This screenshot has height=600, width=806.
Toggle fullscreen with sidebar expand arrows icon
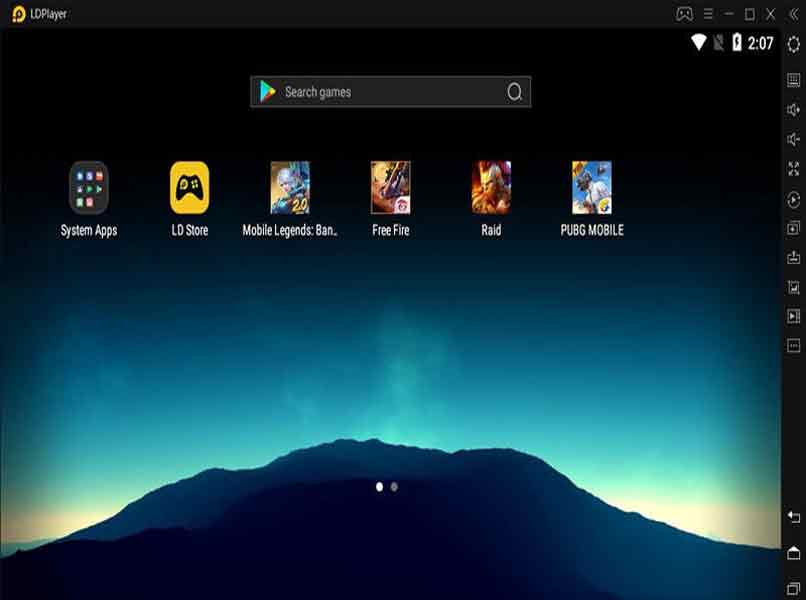(x=794, y=169)
